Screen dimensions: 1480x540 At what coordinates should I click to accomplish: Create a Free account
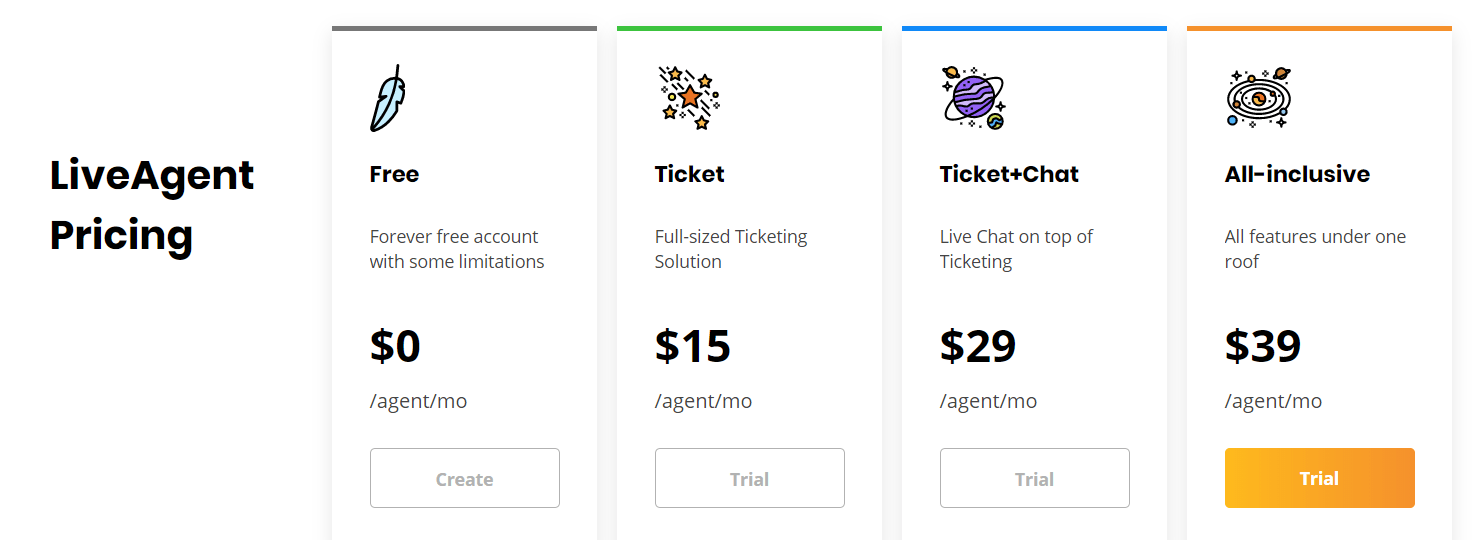click(x=465, y=478)
